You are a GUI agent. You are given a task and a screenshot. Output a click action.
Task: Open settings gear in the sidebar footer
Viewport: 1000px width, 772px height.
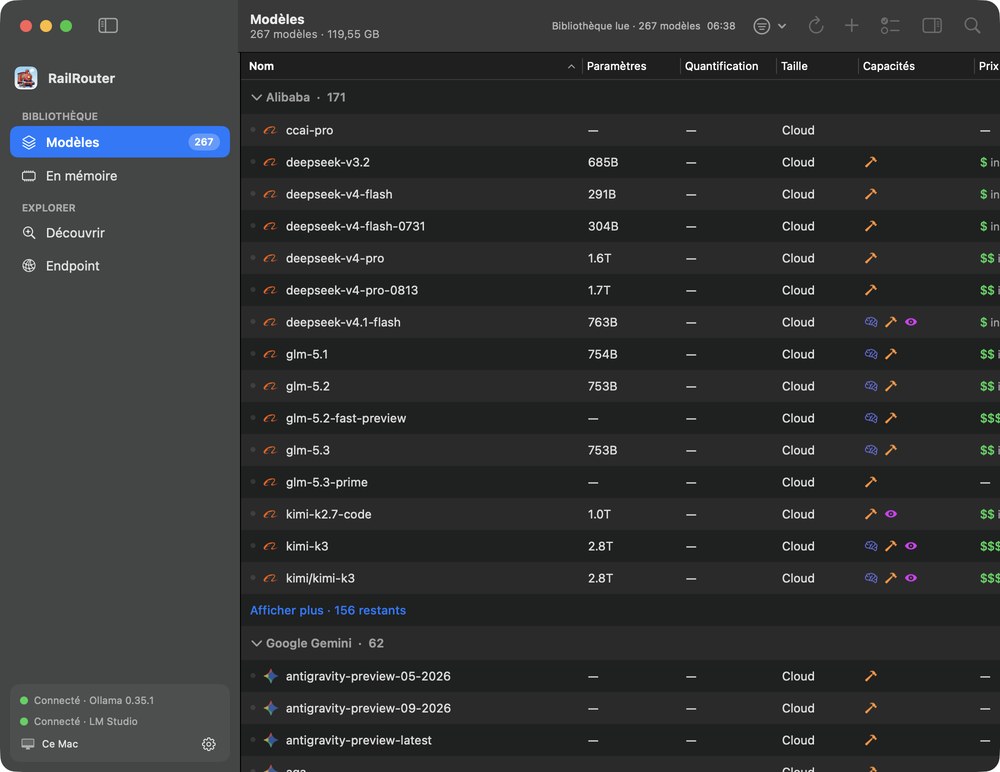[209, 744]
